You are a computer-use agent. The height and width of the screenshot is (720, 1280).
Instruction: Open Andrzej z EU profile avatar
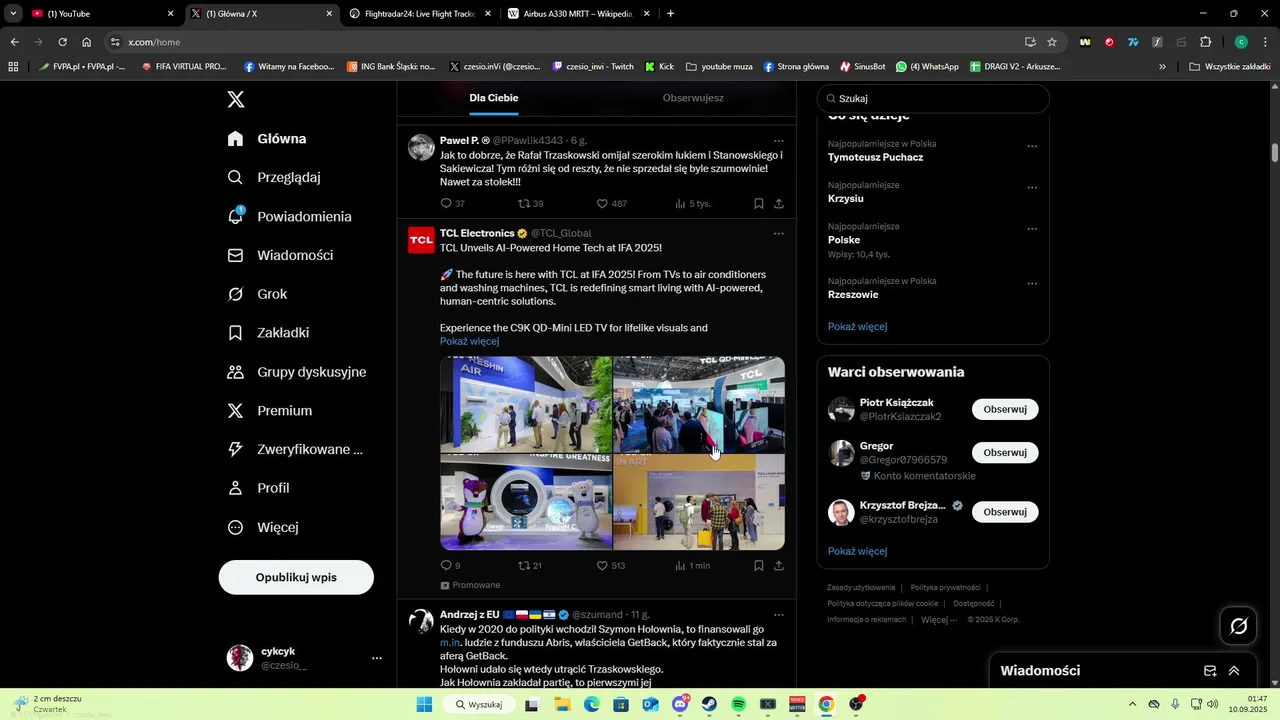pos(421,621)
